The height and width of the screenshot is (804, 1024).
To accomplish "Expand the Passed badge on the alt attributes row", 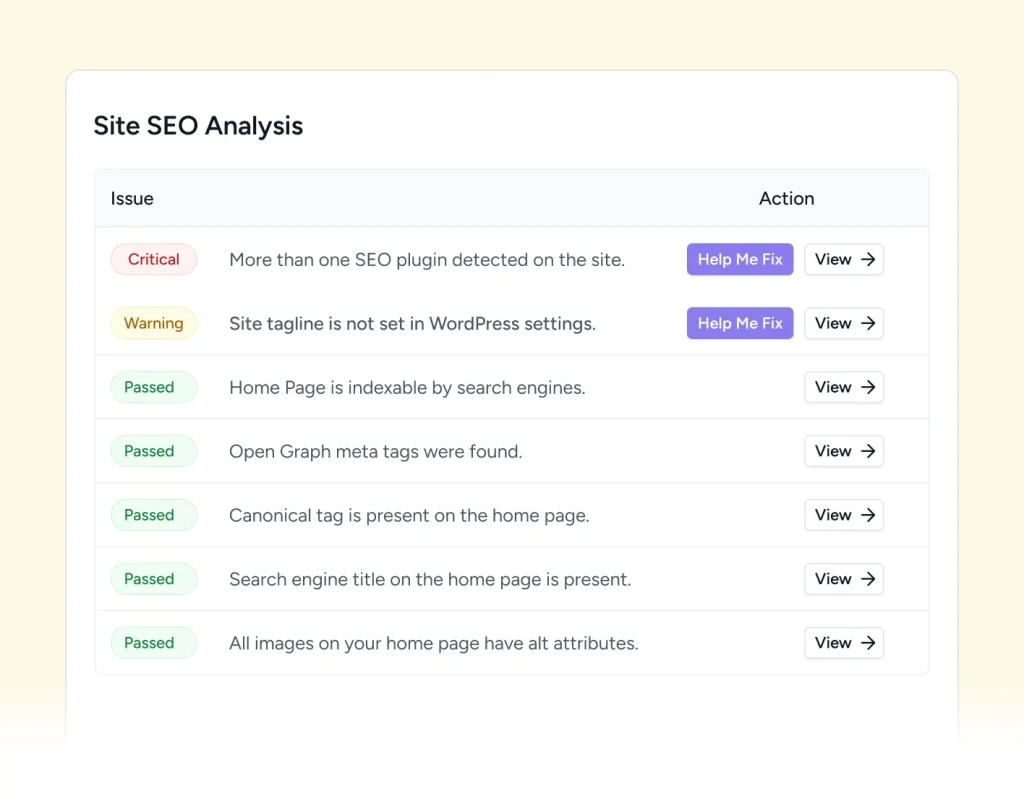I will point(153,643).
